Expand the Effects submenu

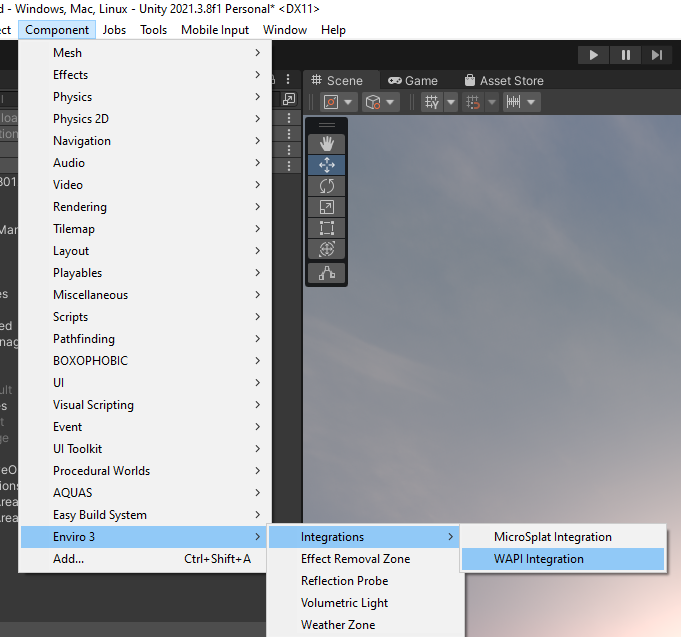145,75
